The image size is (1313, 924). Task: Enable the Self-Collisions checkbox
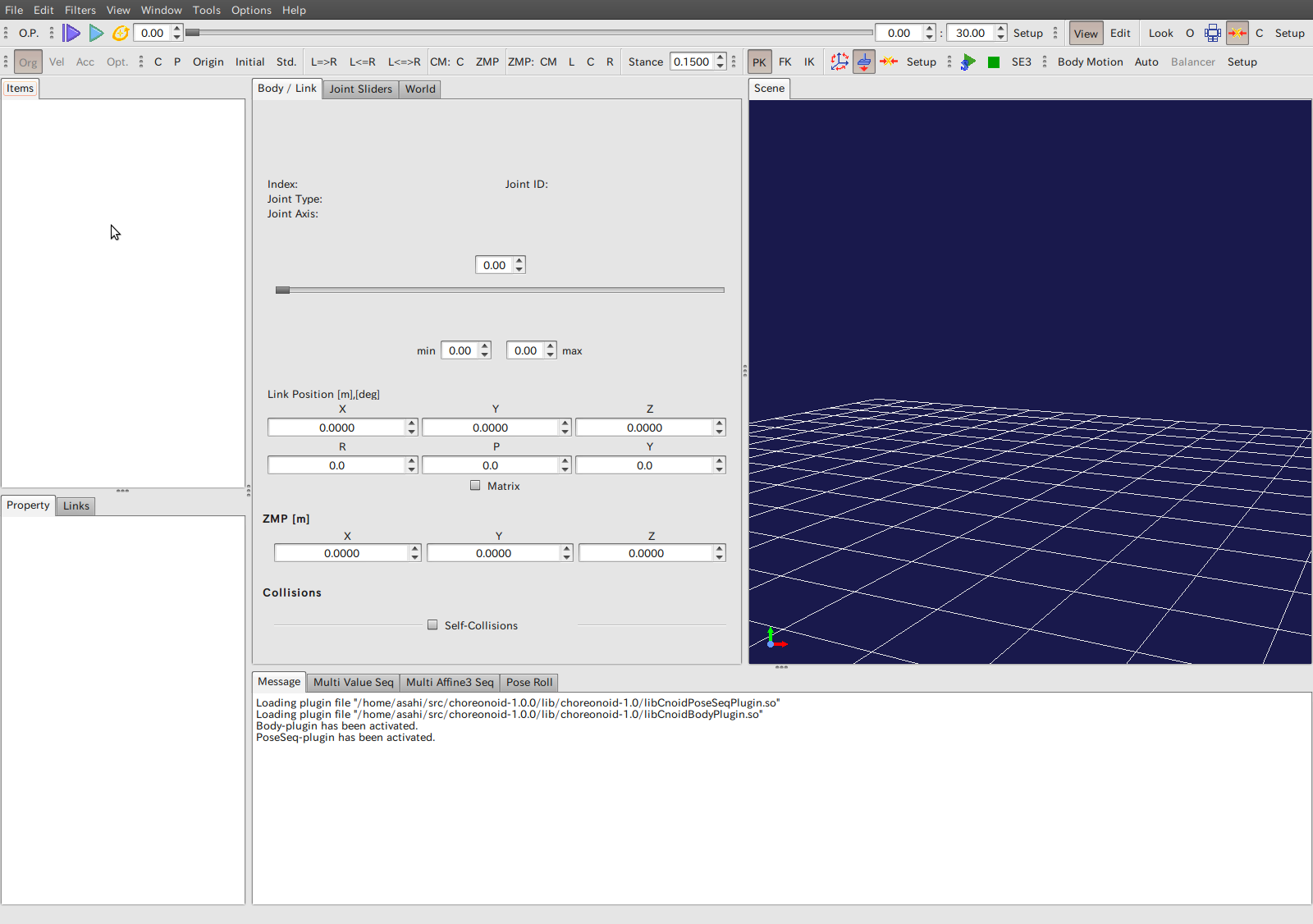click(x=432, y=625)
